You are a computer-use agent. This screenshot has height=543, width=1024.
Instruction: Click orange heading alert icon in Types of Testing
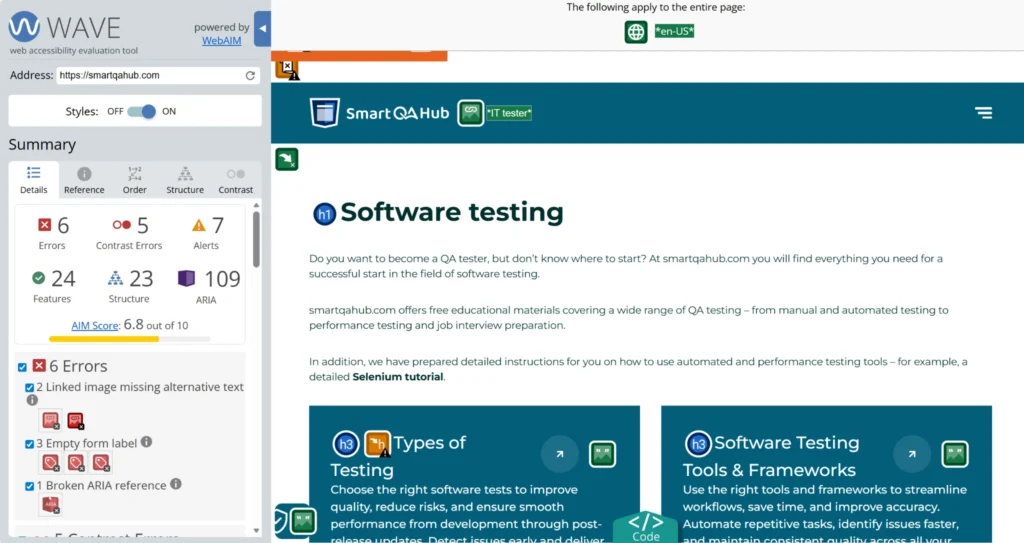377,444
